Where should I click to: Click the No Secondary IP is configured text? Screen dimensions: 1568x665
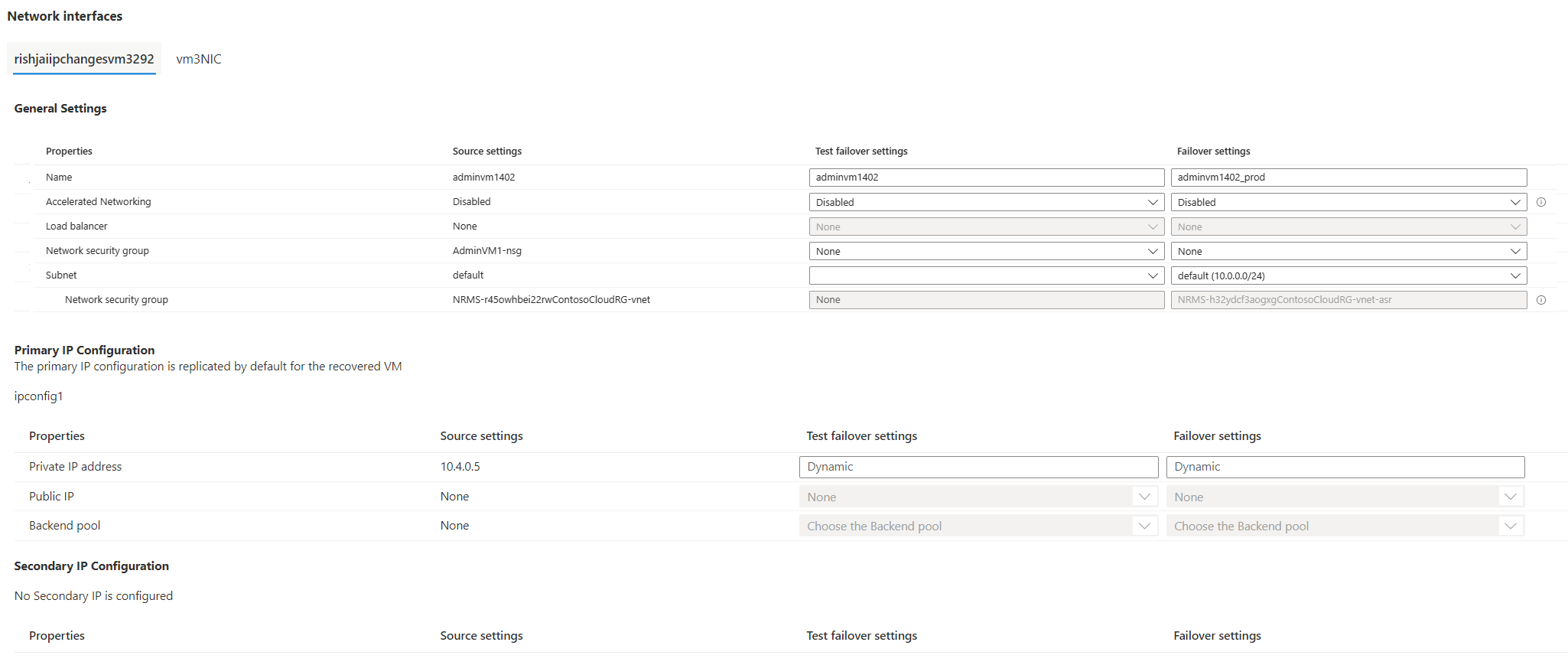coord(93,595)
